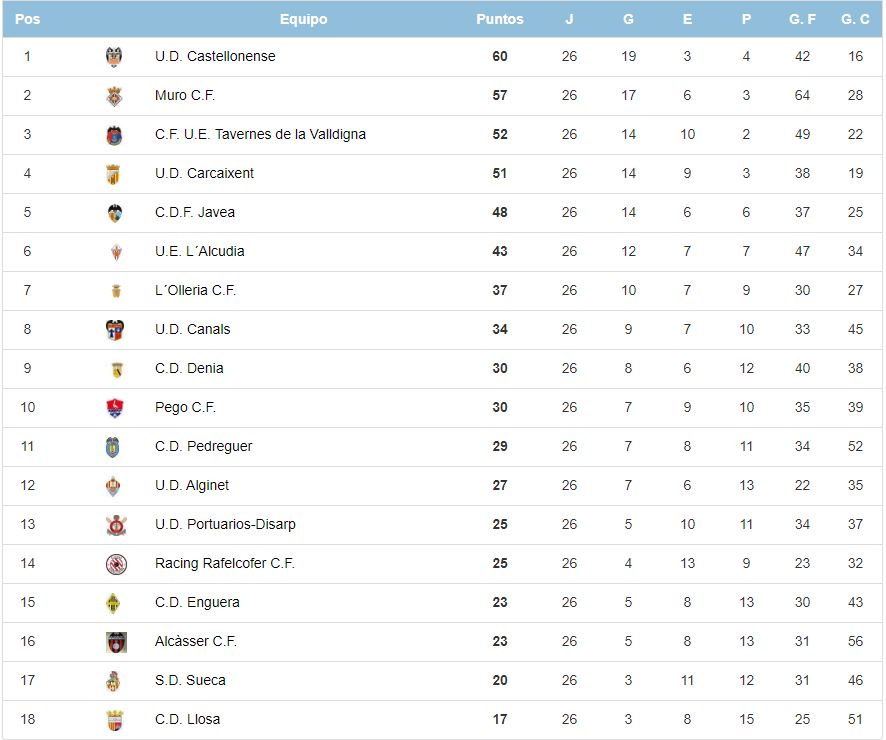This screenshot has height=740, width=886.
Task: Click the Alcàsser C.F. club badge
Action: [x=116, y=642]
